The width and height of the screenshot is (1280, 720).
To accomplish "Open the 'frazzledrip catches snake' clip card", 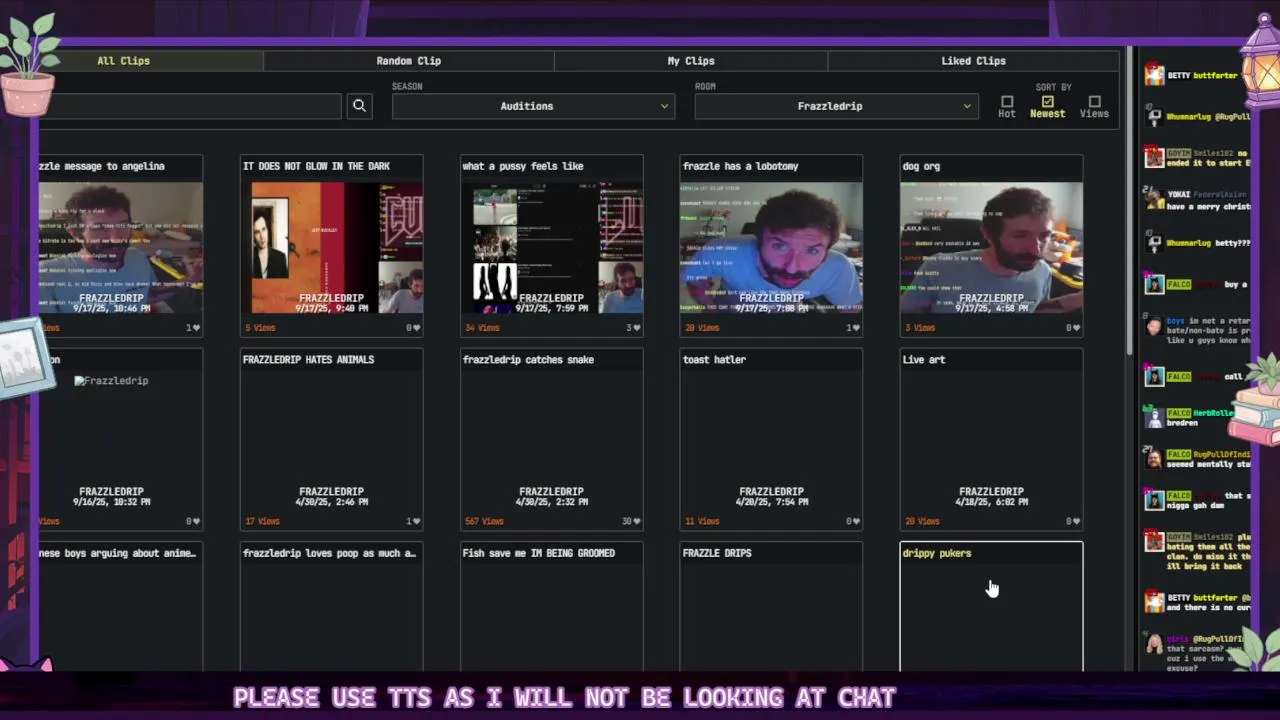I will click(552, 439).
